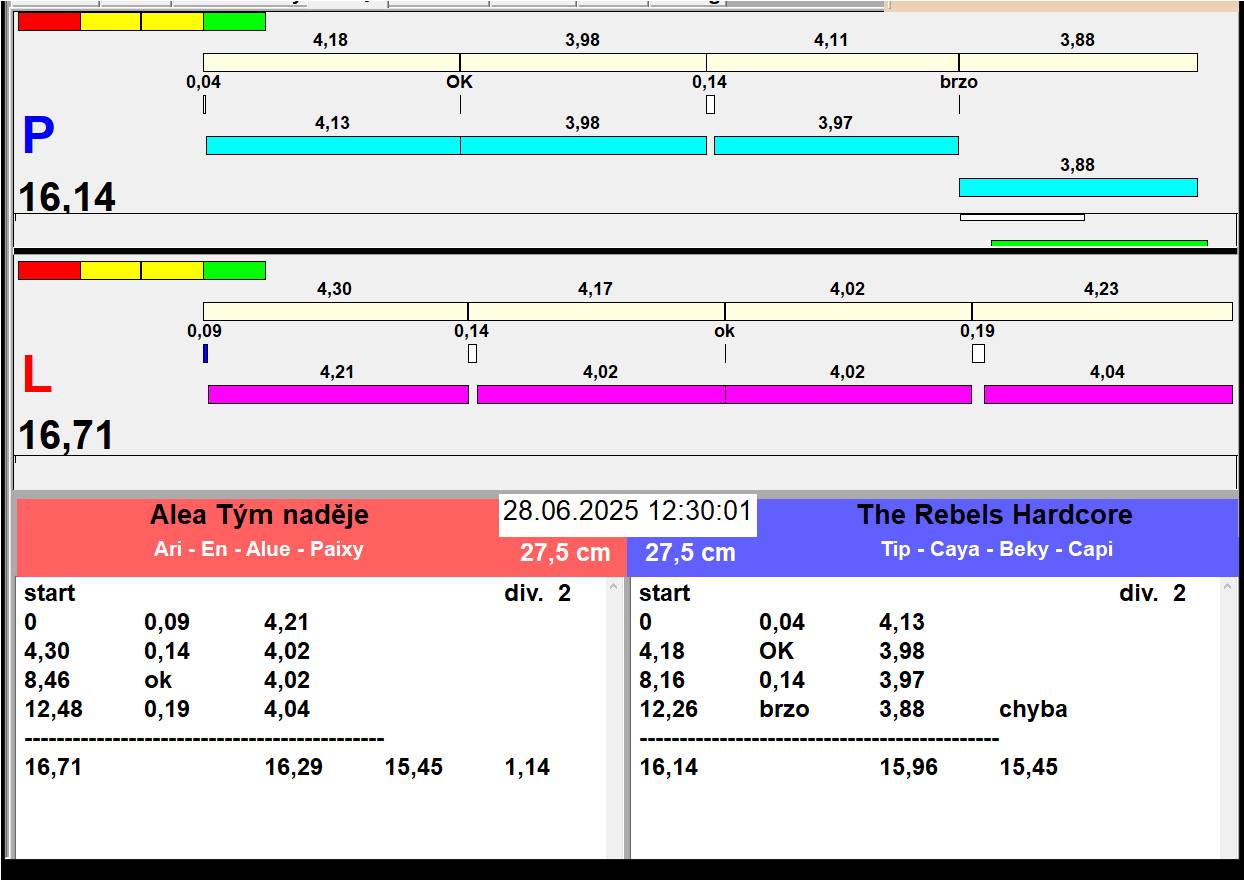Click the chyba entry in Rebels results

1033,710
